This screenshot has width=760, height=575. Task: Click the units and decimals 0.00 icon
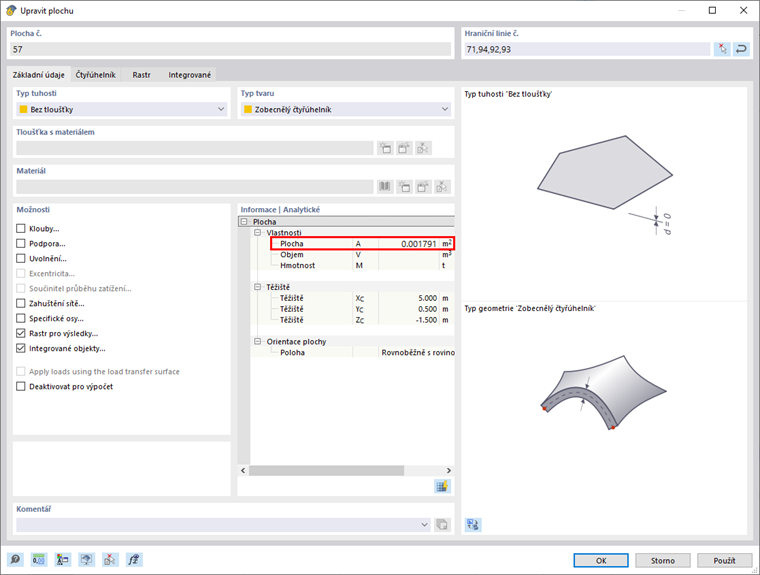point(39,560)
